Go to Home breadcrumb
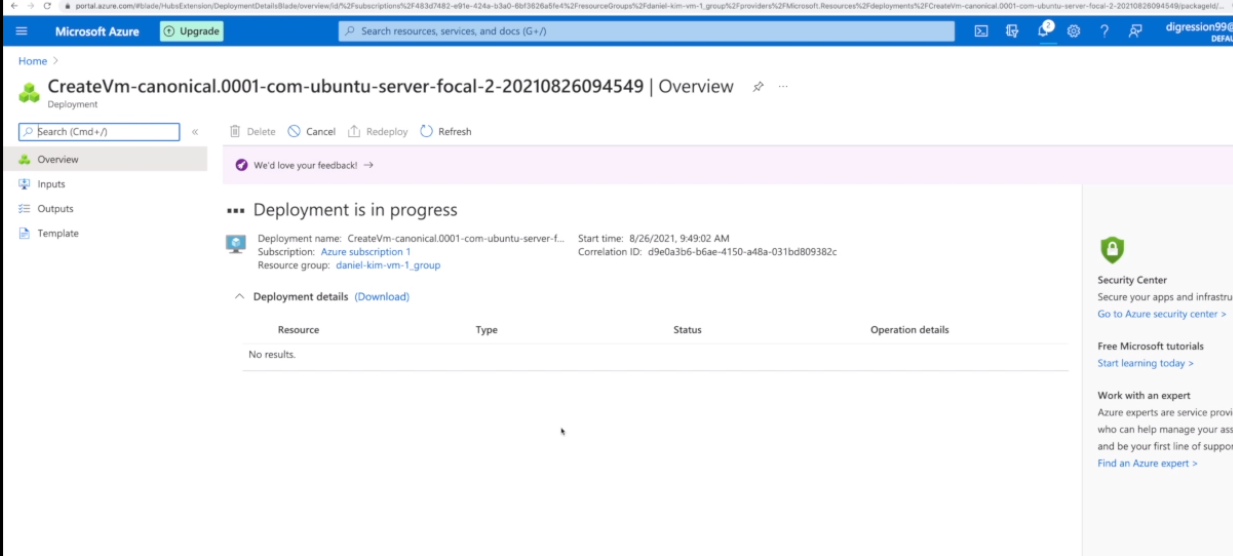1233x556 pixels. [x=32, y=61]
